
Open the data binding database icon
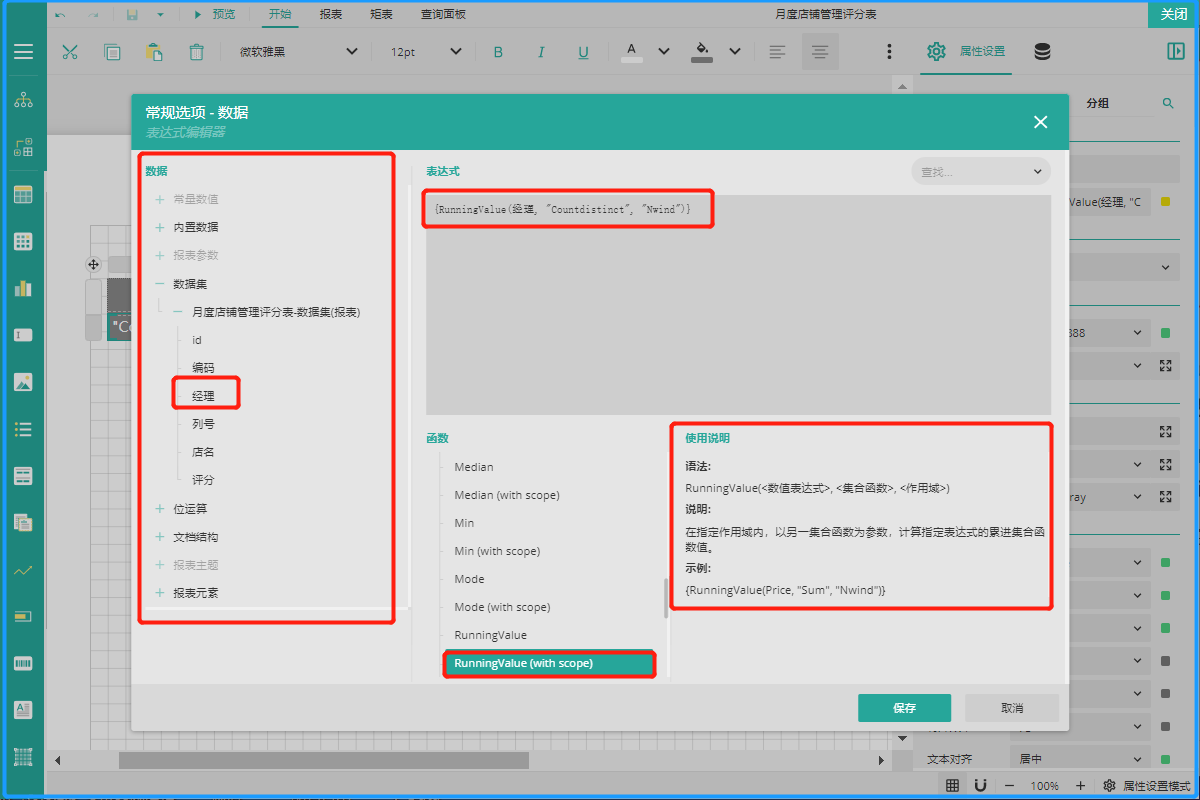(1042, 52)
